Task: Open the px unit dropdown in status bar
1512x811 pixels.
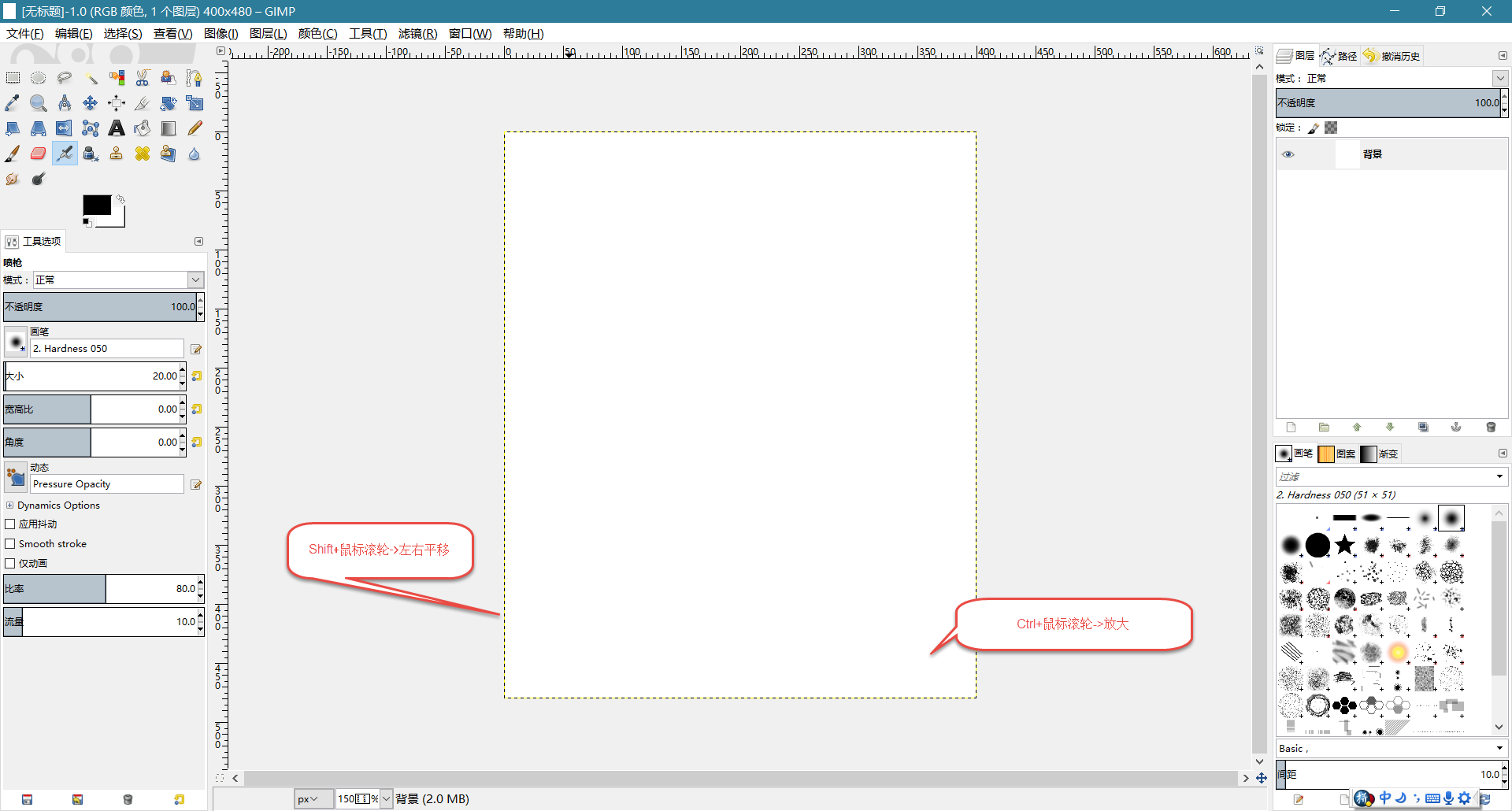Action: click(x=308, y=799)
